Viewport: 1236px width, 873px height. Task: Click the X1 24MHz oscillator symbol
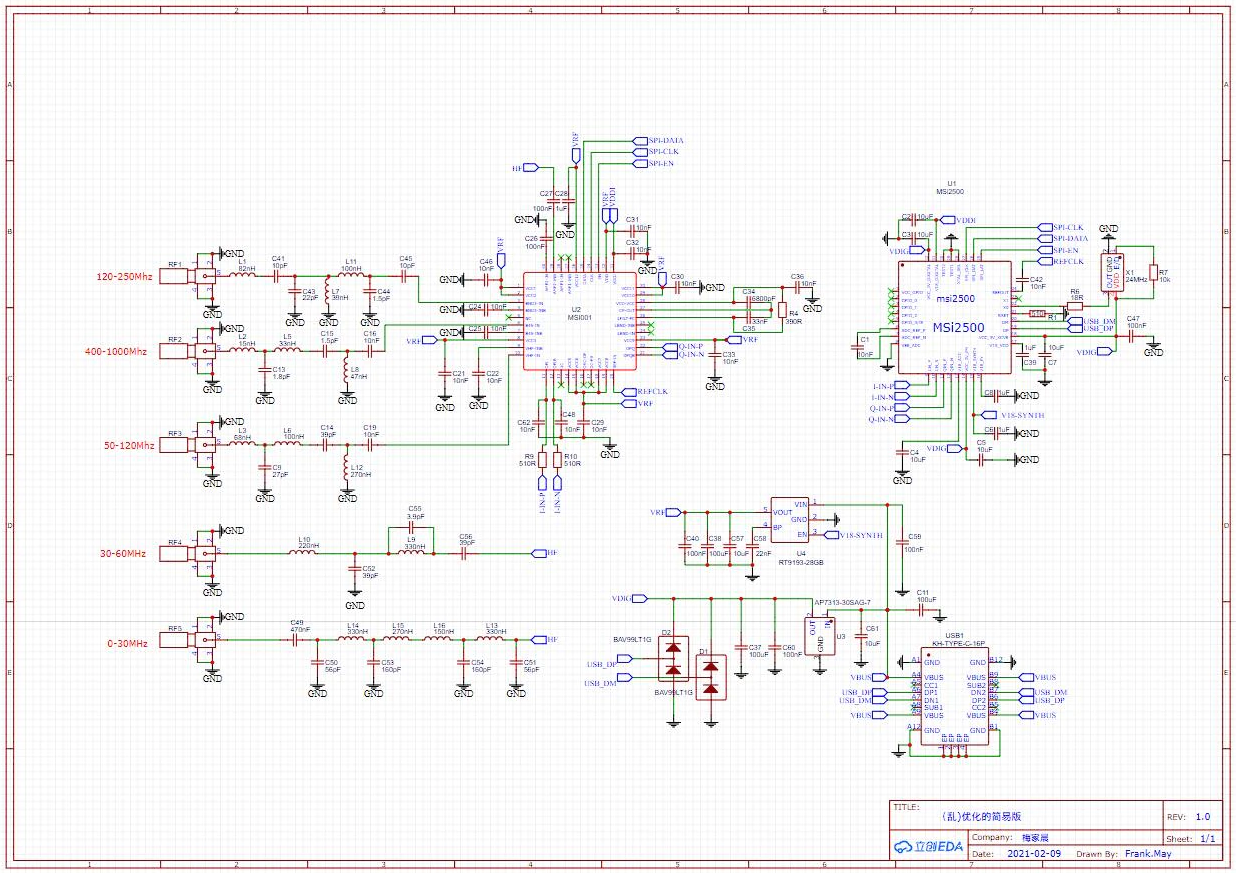[x=1109, y=273]
